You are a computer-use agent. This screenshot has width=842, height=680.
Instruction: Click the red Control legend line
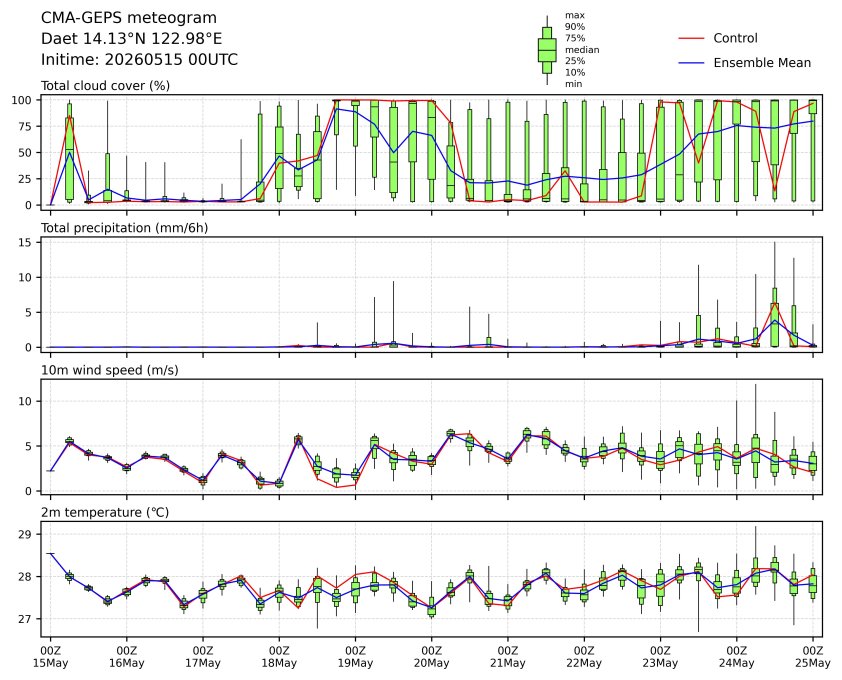pyautogui.click(x=692, y=39)
